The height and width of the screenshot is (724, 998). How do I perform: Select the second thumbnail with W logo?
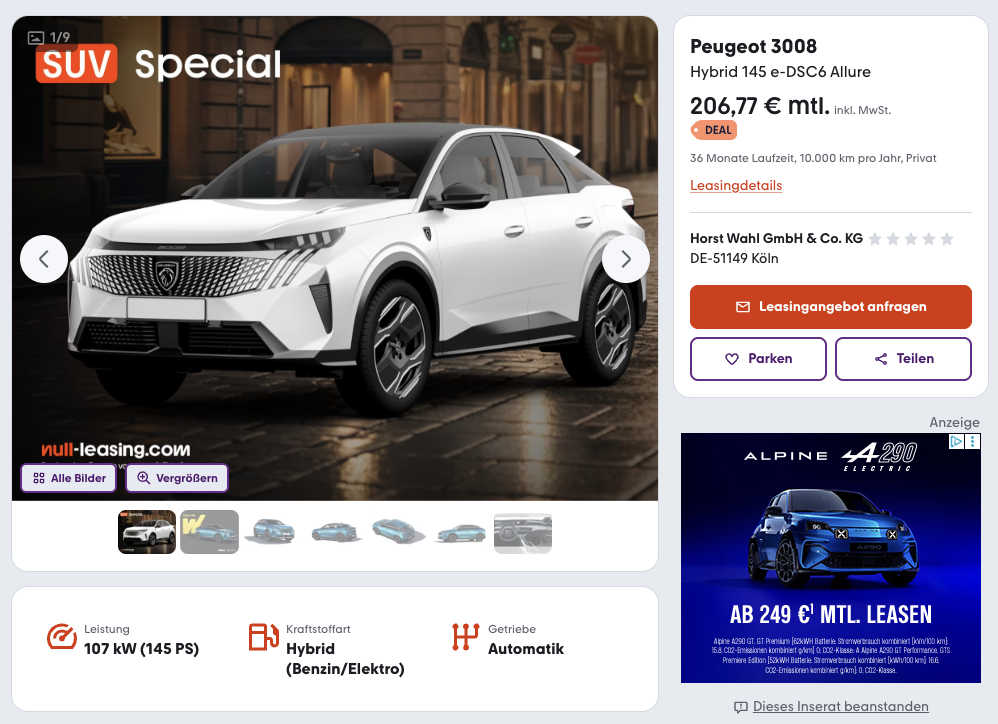tap(209, 532)
